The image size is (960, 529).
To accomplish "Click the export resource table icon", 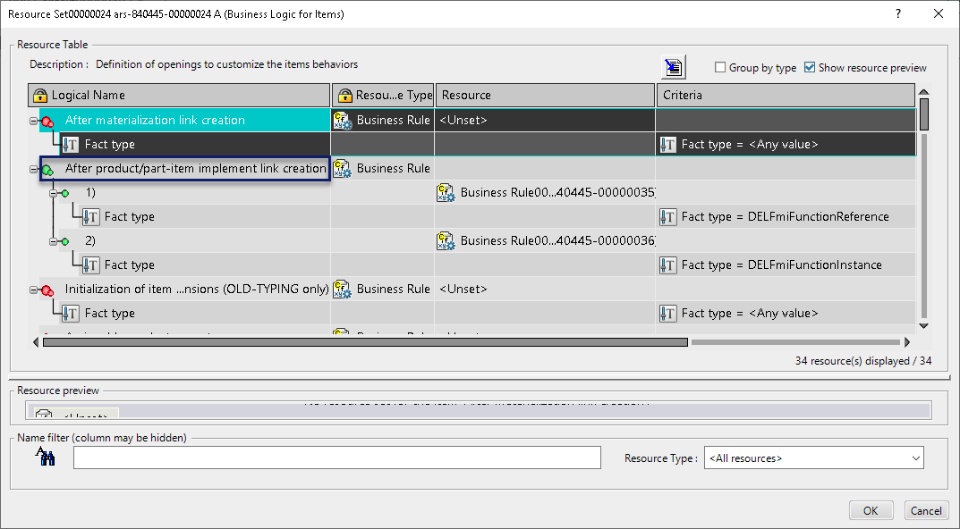I will [x=673, y=67].
